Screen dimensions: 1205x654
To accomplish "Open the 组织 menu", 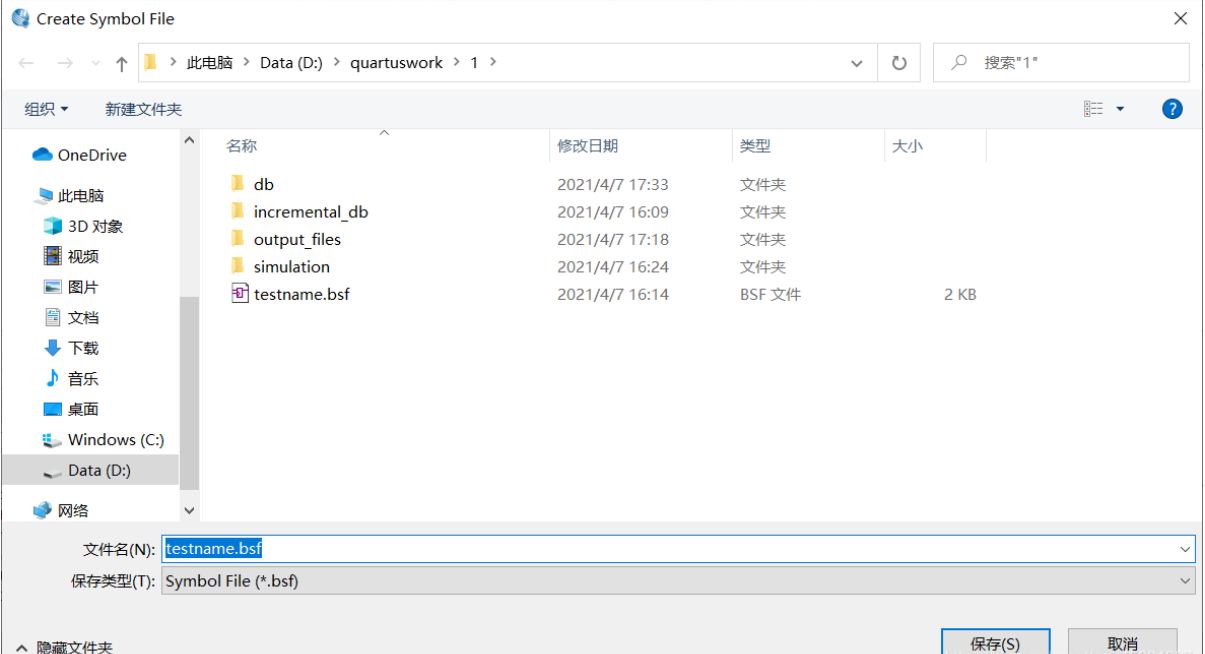I will (x=47, y=109).
